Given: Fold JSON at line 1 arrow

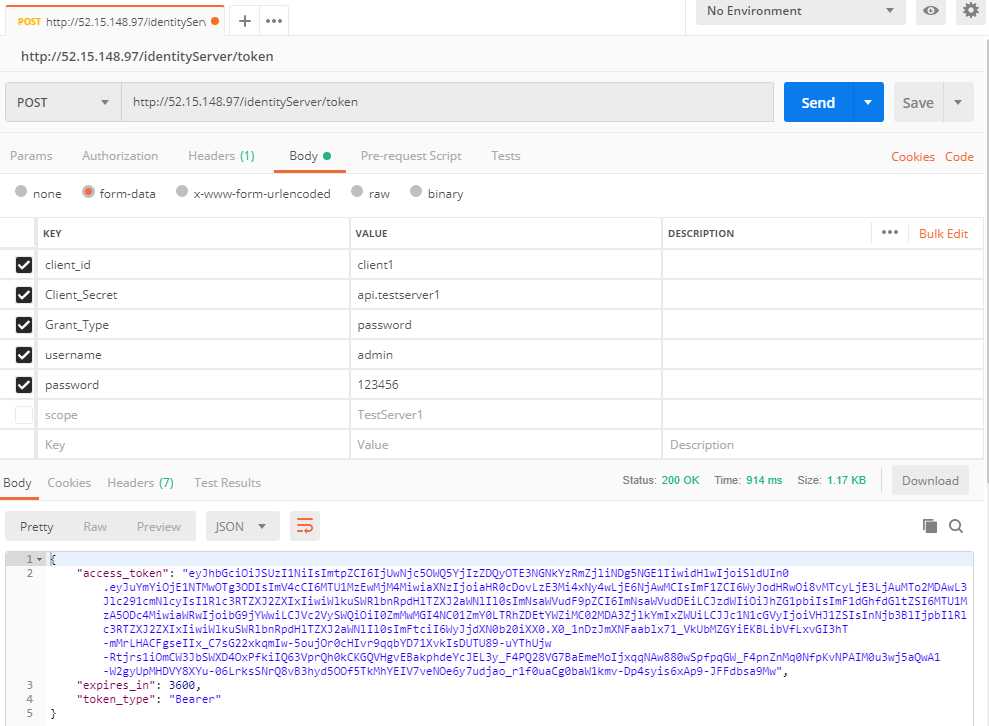Looking at the screenshot, I should 39,559.
